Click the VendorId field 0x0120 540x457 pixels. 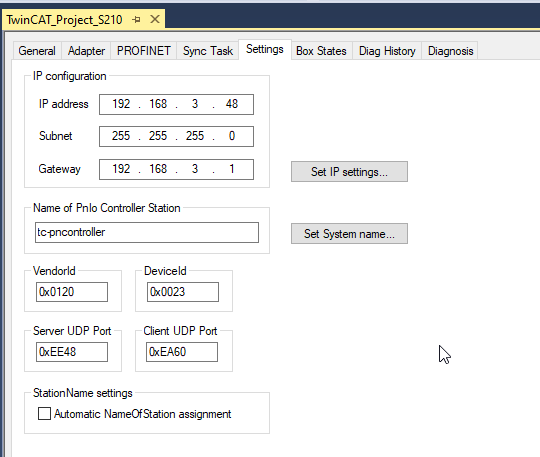72,292
